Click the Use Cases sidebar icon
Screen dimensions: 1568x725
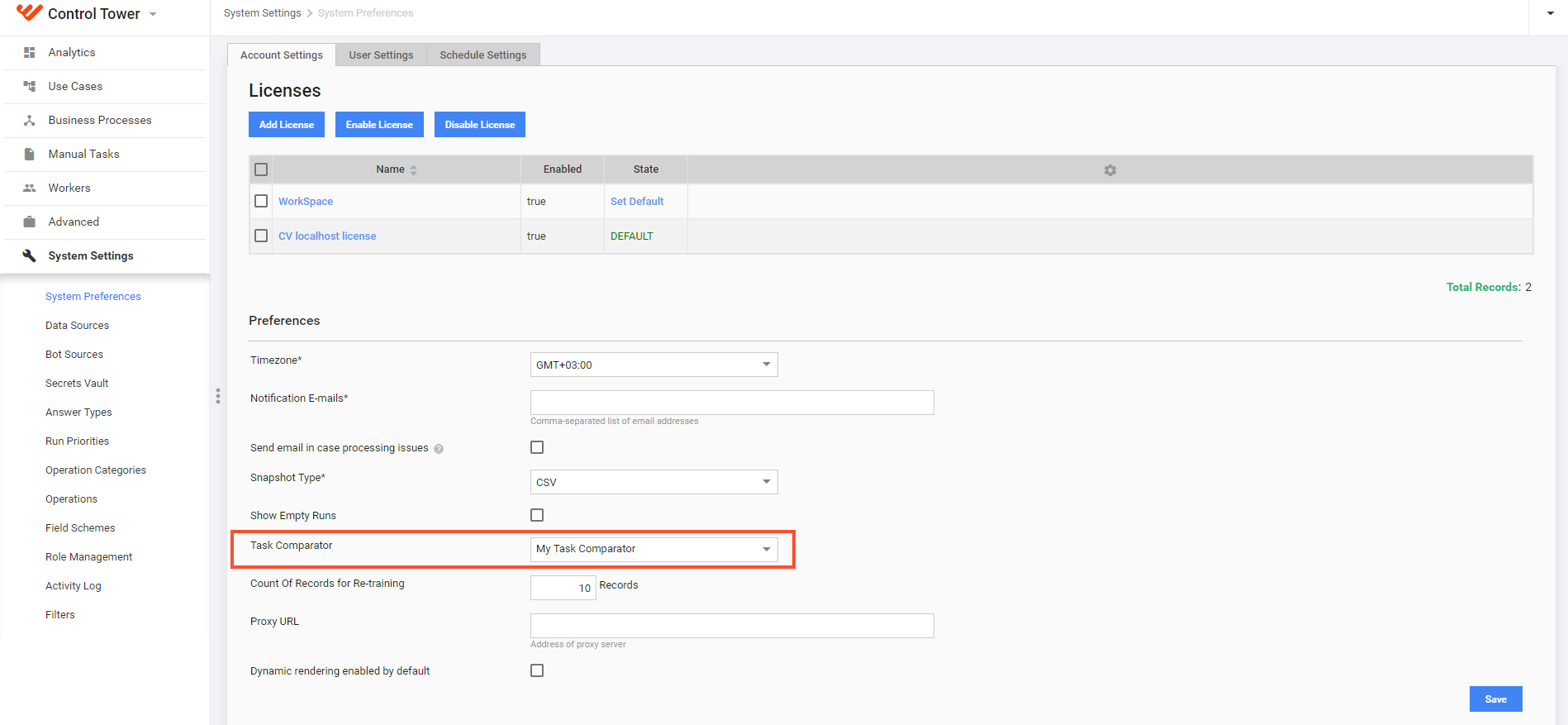pos(30,86)
